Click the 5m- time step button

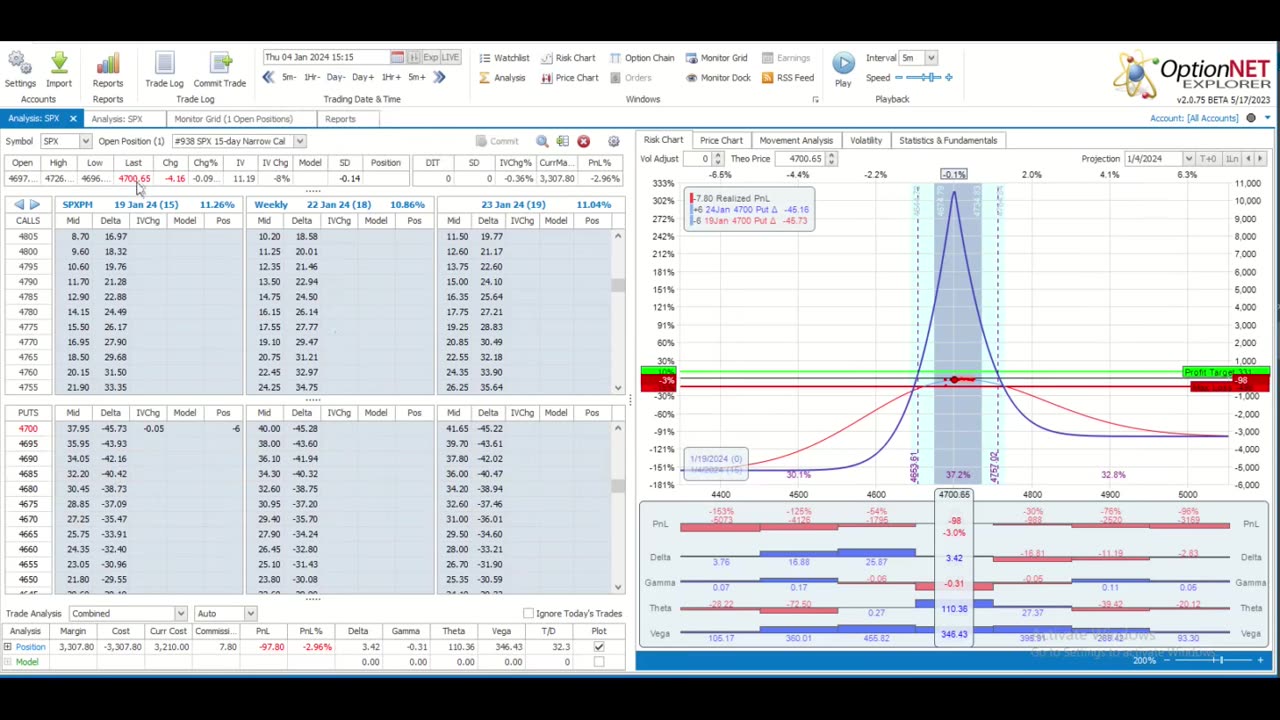(288, 77)
